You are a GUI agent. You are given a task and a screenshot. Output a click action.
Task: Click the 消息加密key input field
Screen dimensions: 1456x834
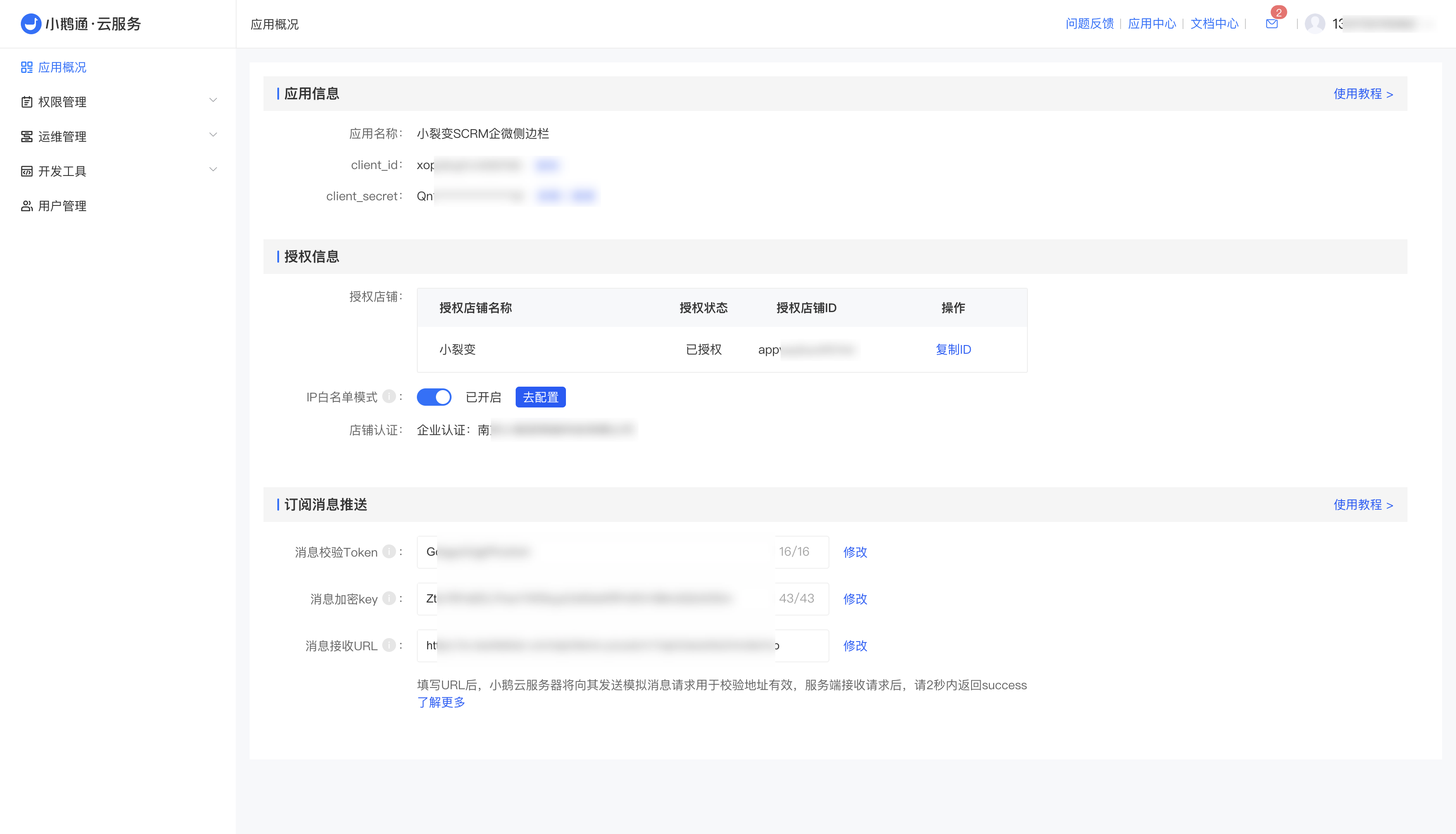623,599
